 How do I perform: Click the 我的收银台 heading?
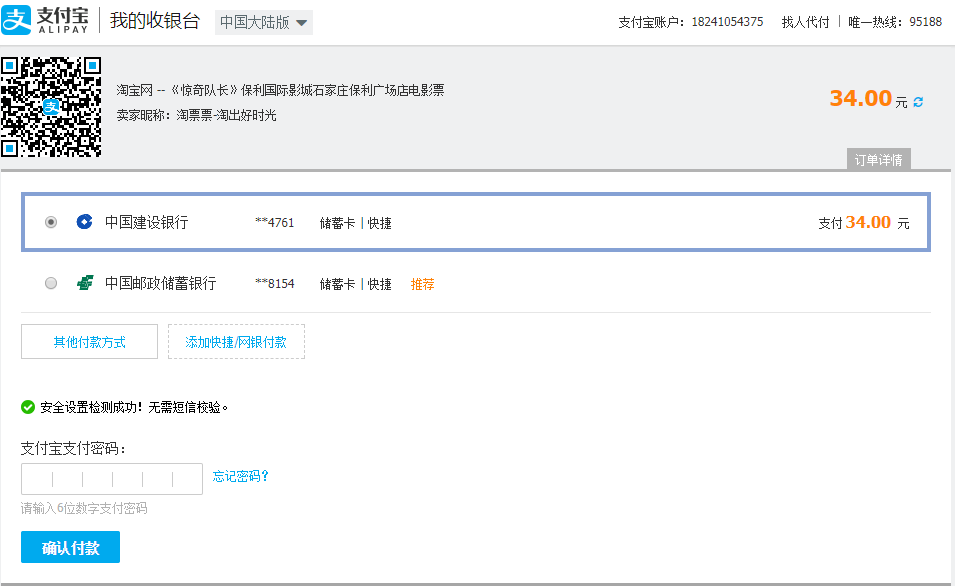point(155,21)
